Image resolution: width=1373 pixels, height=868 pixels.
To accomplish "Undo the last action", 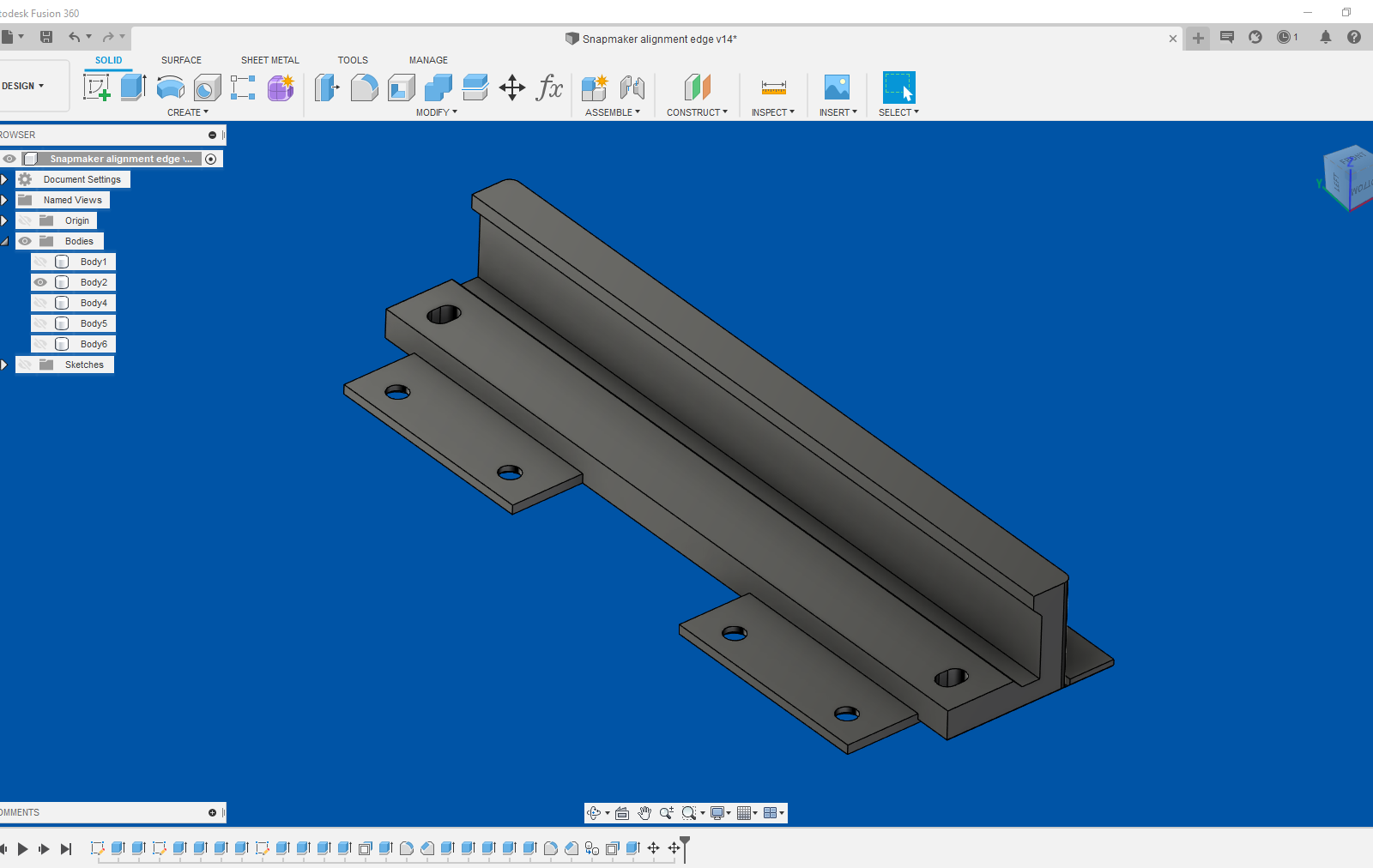I will coord(75,37).
